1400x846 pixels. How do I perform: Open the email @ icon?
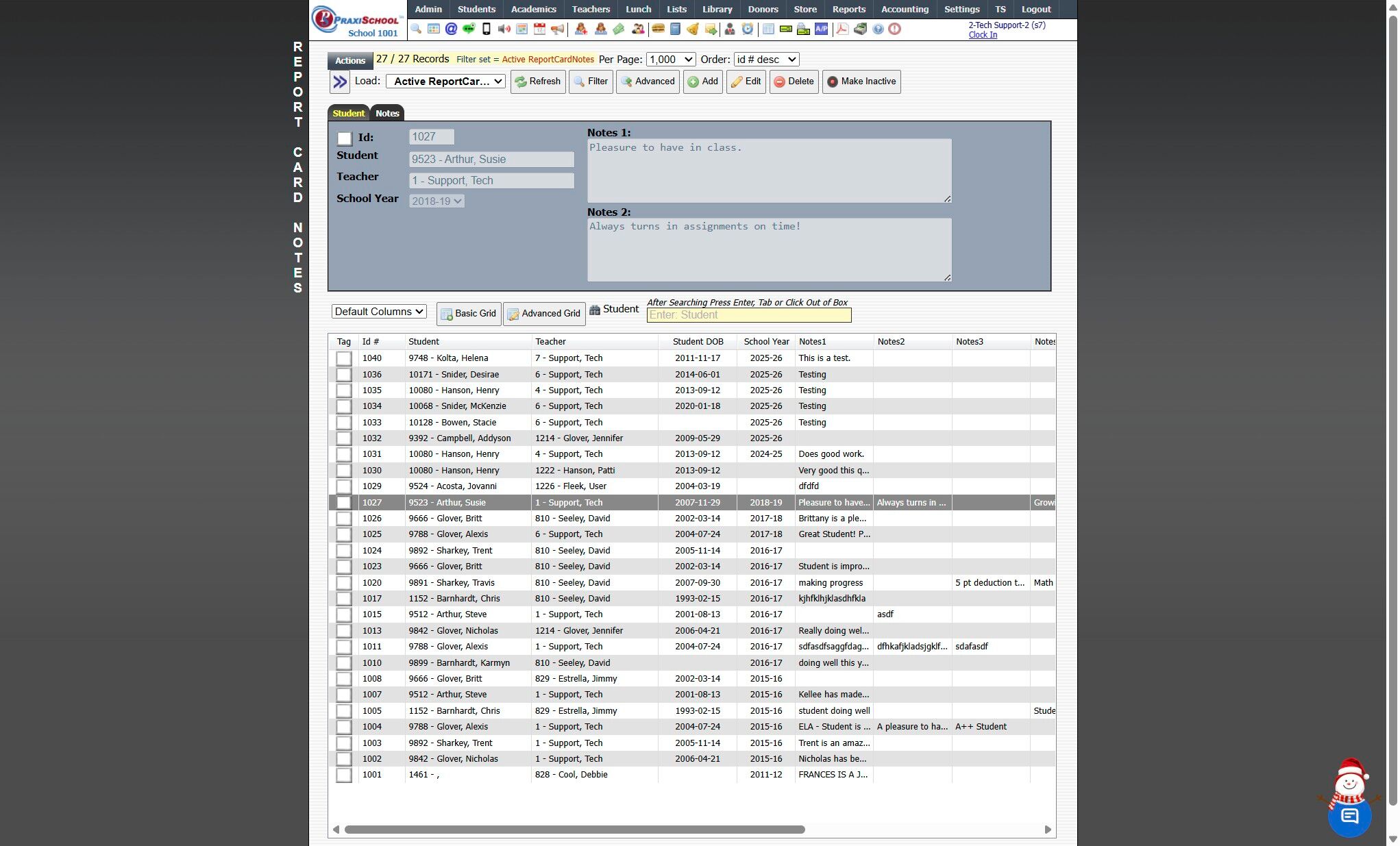click(451, 29)
